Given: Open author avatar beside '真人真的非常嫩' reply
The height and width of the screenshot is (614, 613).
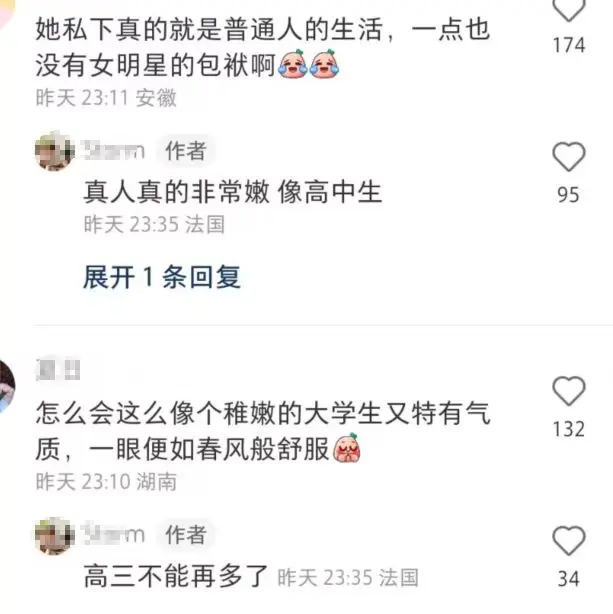Looking at the screenshot, I should coord(54,151).
